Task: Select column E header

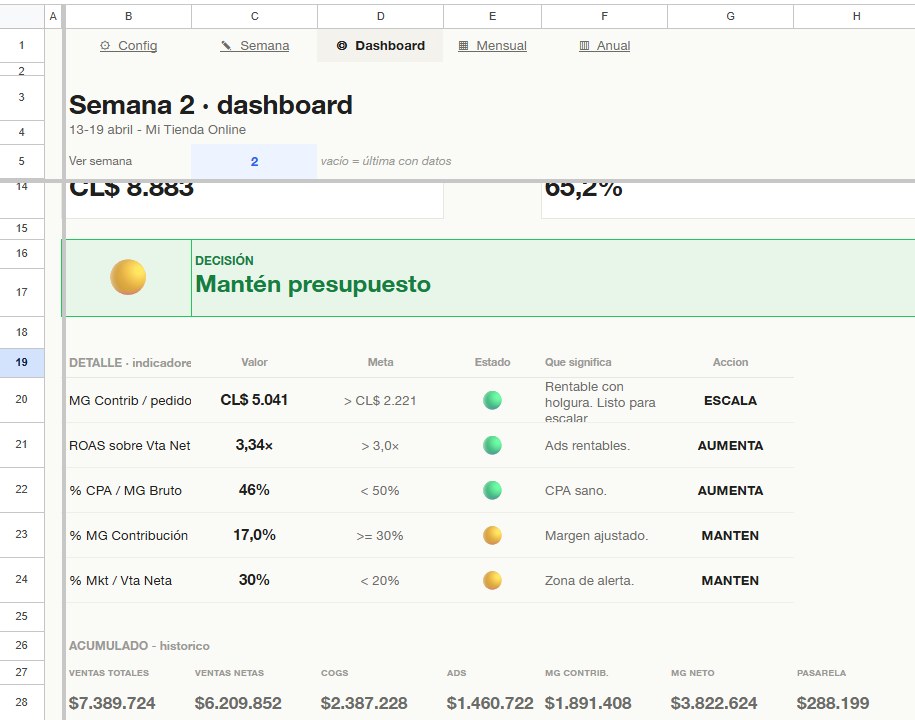Action: click(493, 16)
